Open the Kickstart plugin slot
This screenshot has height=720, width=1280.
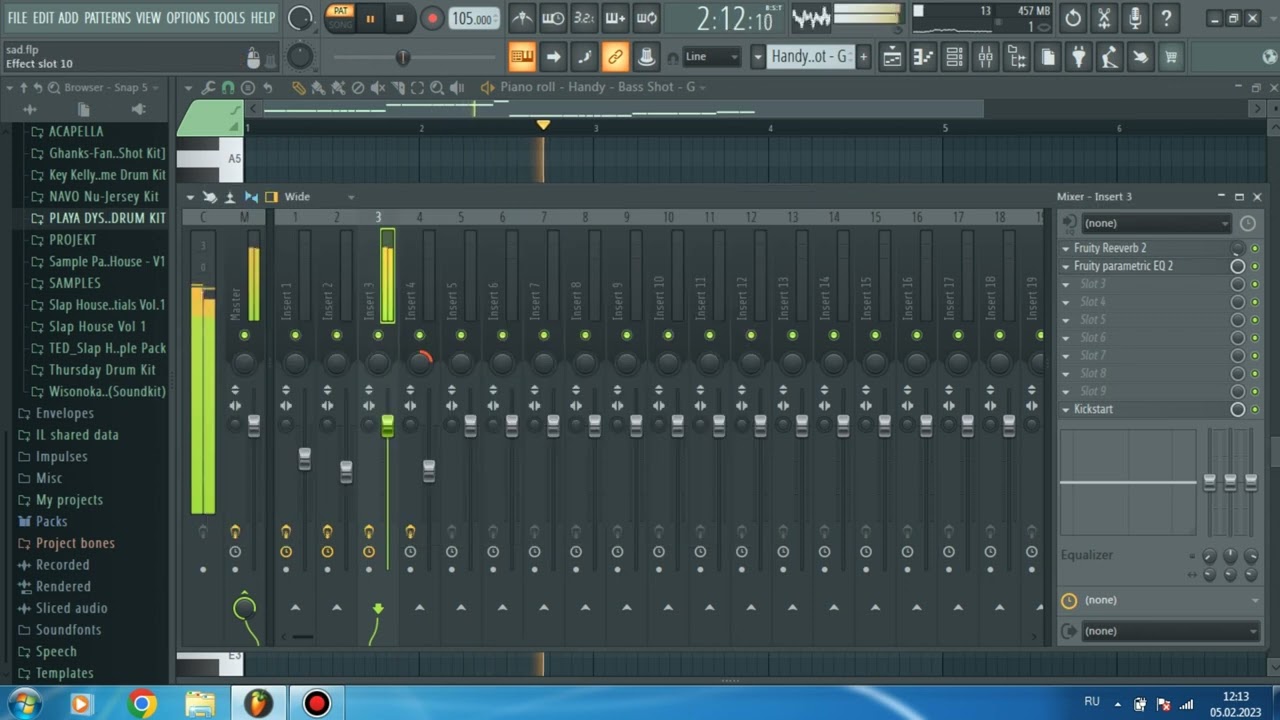[1093, 409]
